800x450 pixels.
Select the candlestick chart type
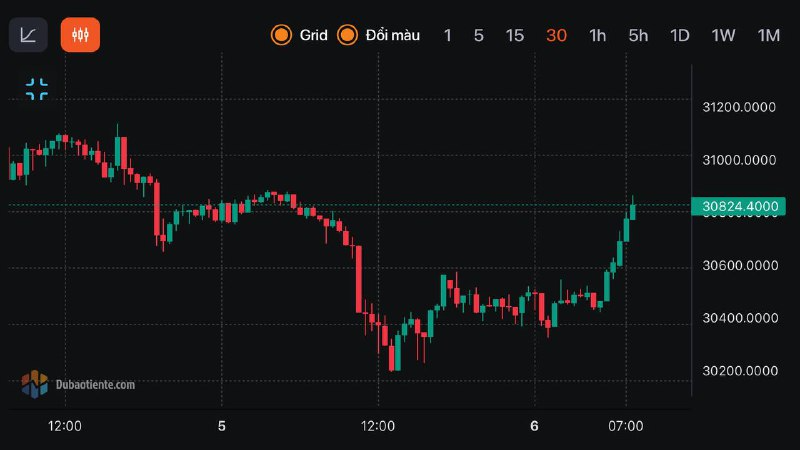[80, 35]
